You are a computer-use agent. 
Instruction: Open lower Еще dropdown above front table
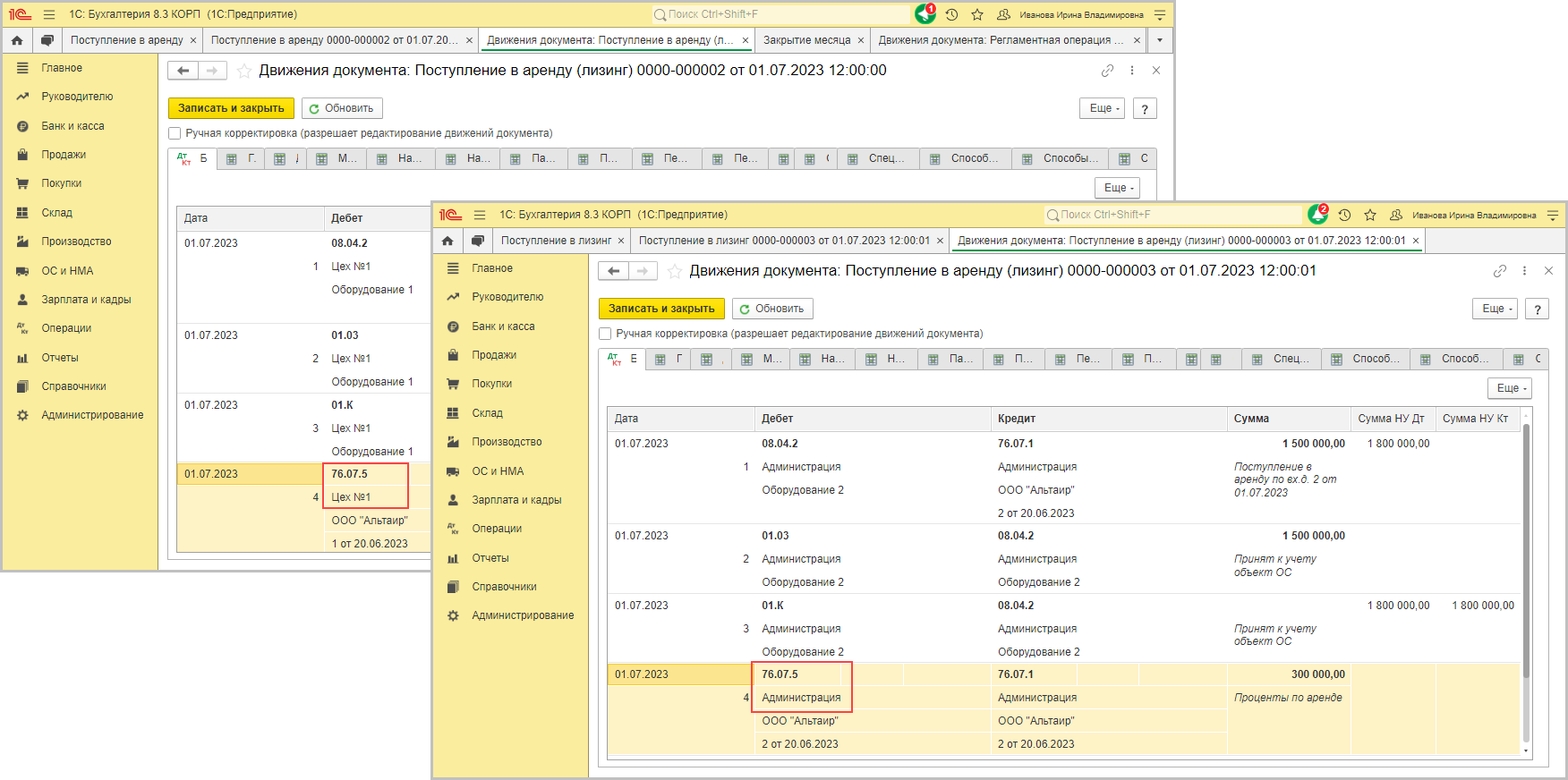pyautogui.click(x=1509, y=388)
